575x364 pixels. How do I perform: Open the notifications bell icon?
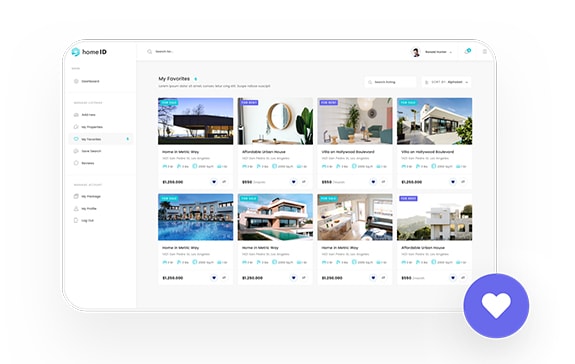tap(467, 52)
